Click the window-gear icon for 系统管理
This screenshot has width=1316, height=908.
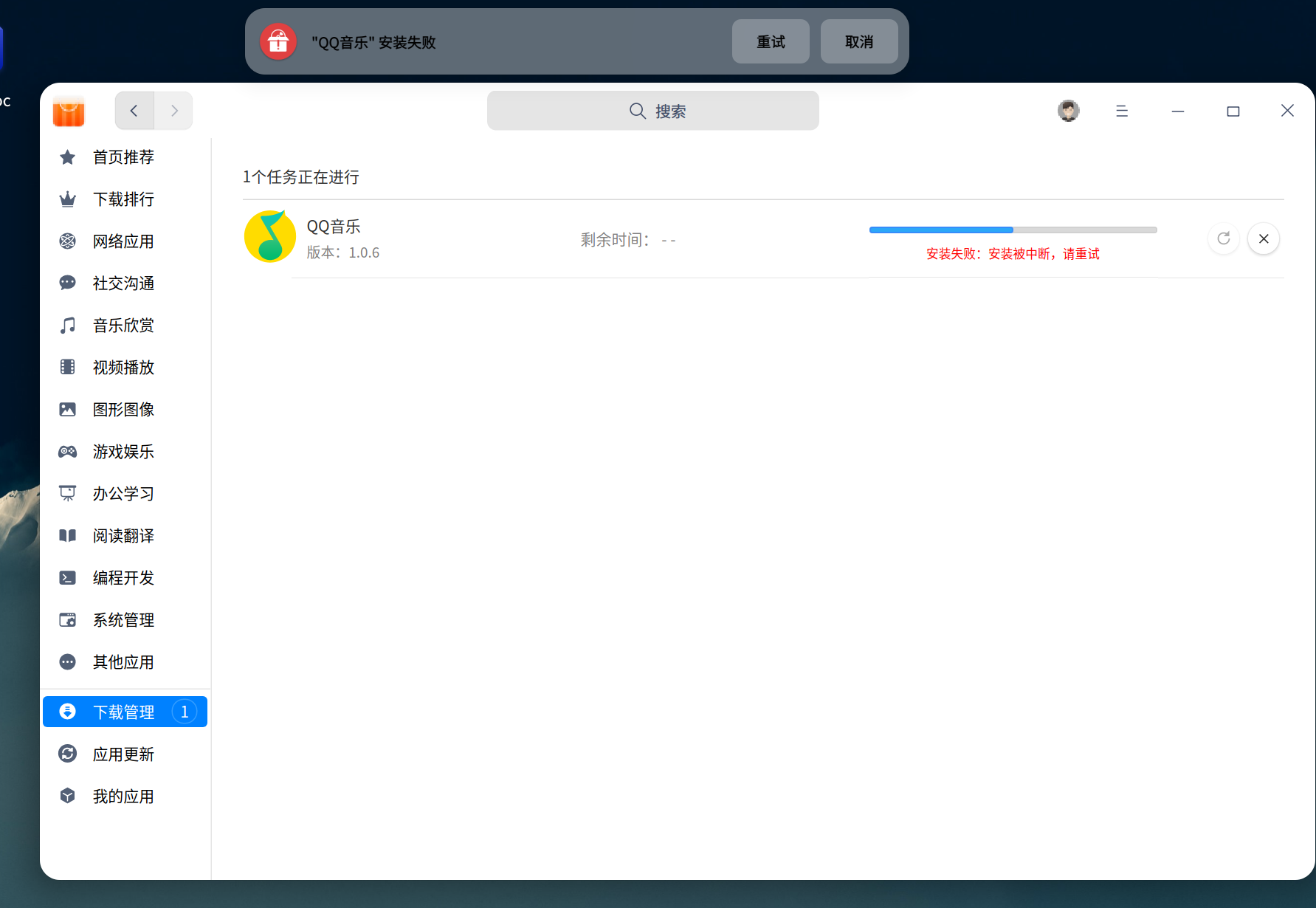click(x=67, y=620)
